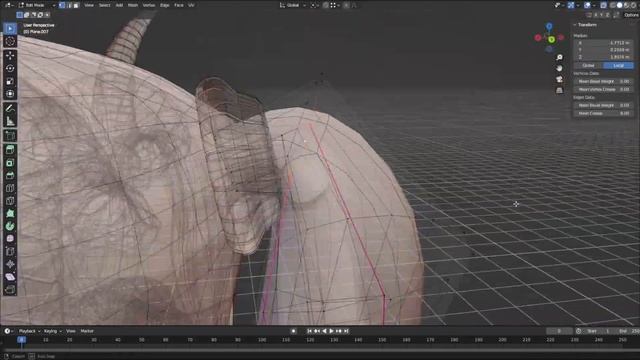Image resolution: width=640 pixels, height=360 pixels.
Task: Select the Rotate tool
Action: (x=10, y=68)
